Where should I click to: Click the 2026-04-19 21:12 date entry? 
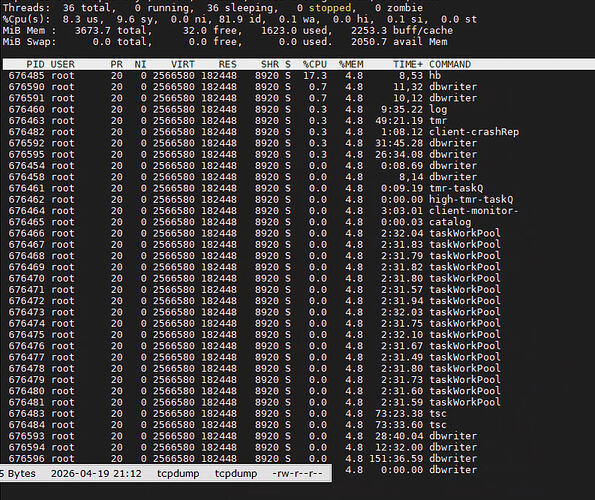tap(96, 473)
